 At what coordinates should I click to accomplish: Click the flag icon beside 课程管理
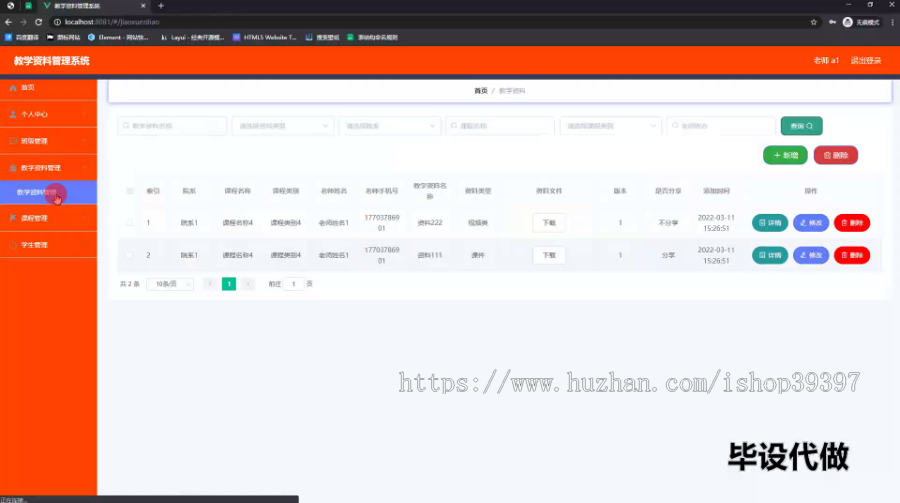13,218
